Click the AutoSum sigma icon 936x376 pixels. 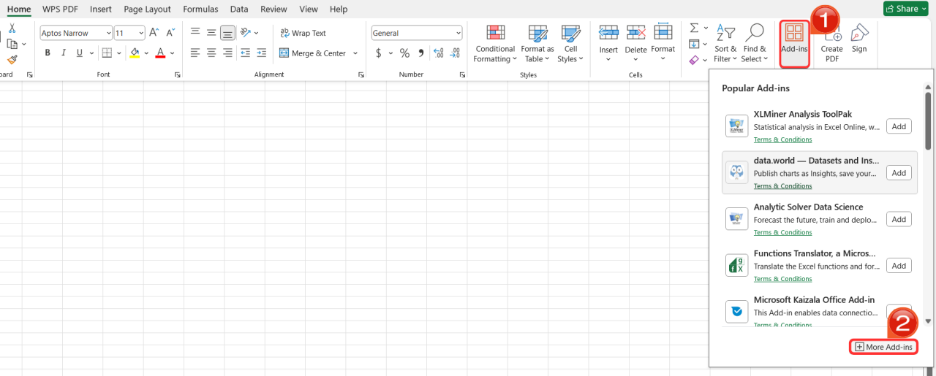click(x=694, y=28)
